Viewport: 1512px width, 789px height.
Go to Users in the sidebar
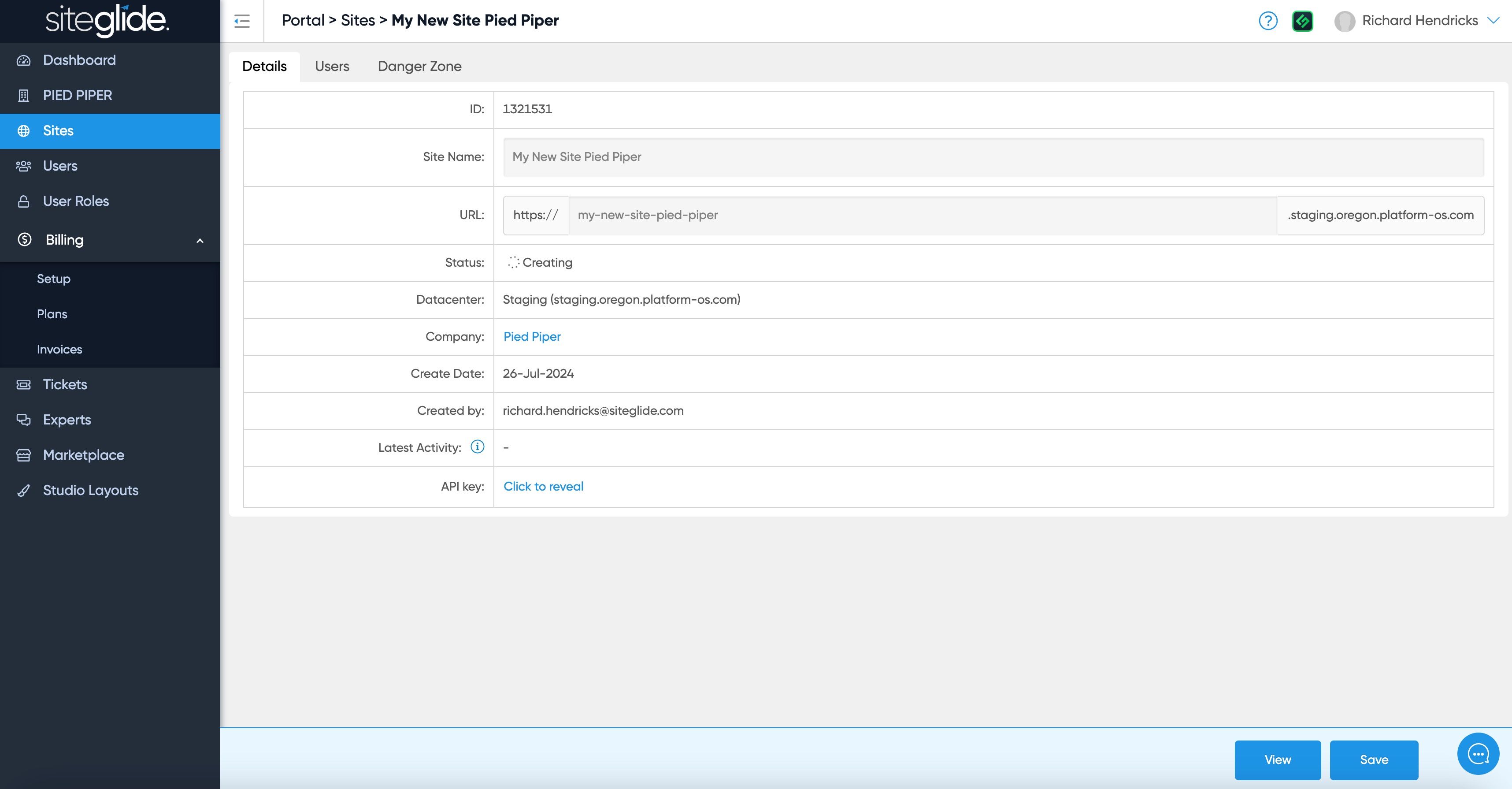click(110, 166)
